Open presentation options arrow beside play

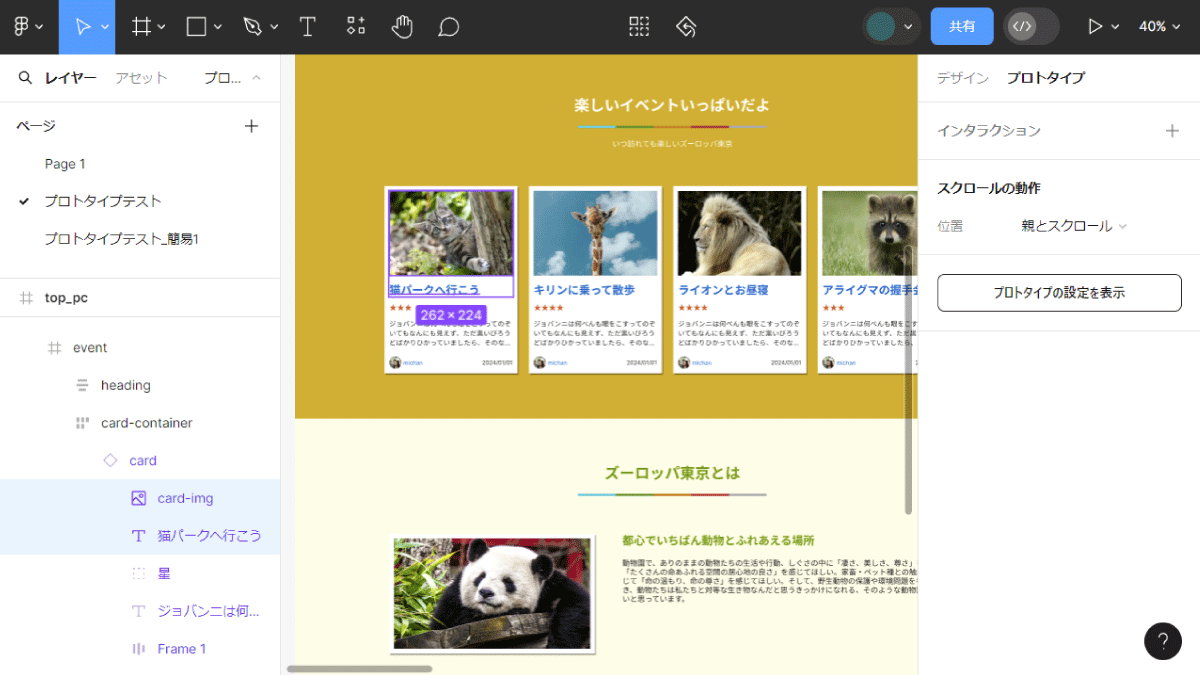pyautogui.click(x=1115, y=28)
